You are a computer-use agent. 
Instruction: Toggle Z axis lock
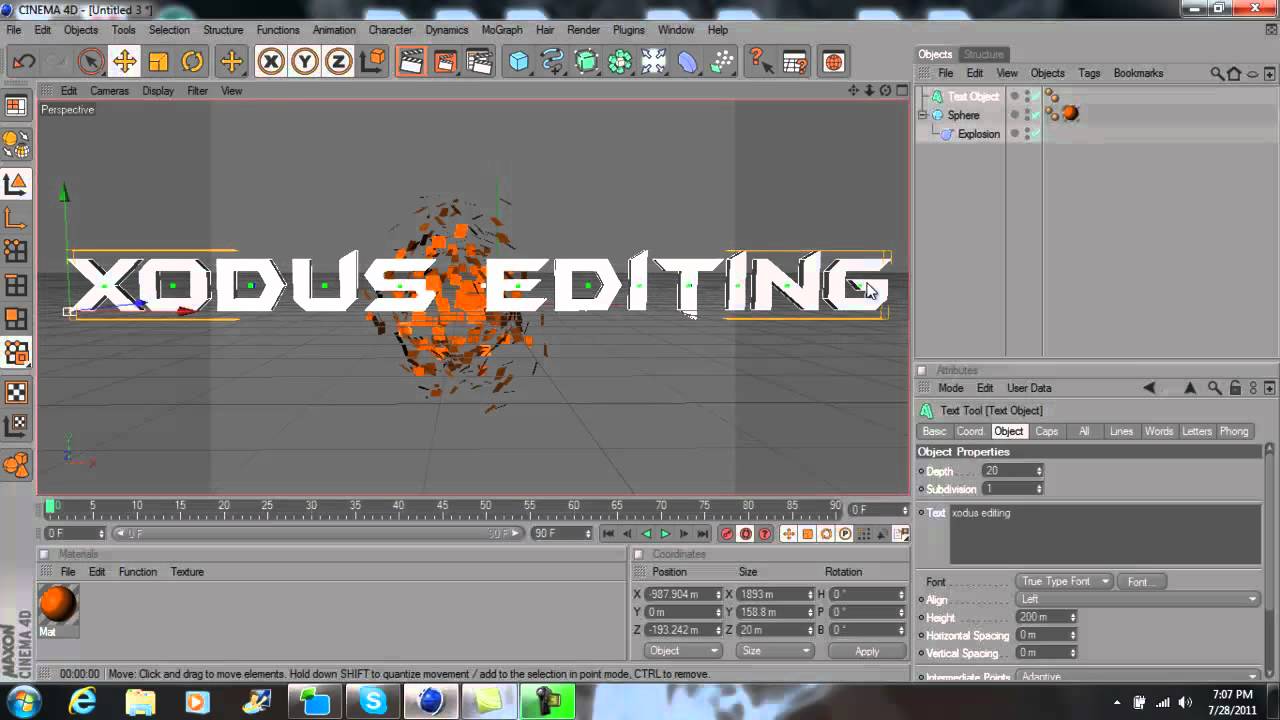pos(338,62)
